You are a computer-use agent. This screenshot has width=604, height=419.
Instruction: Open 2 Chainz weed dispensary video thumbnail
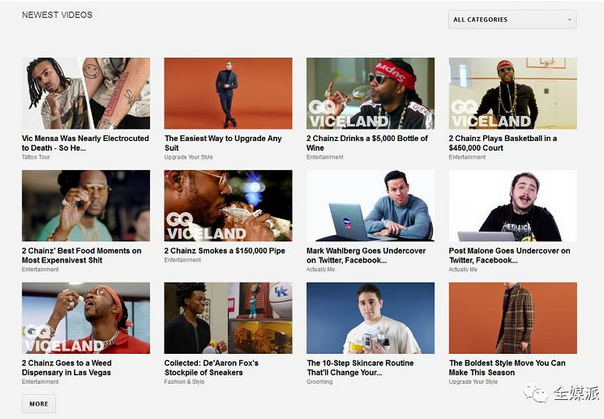pos(86,318)
